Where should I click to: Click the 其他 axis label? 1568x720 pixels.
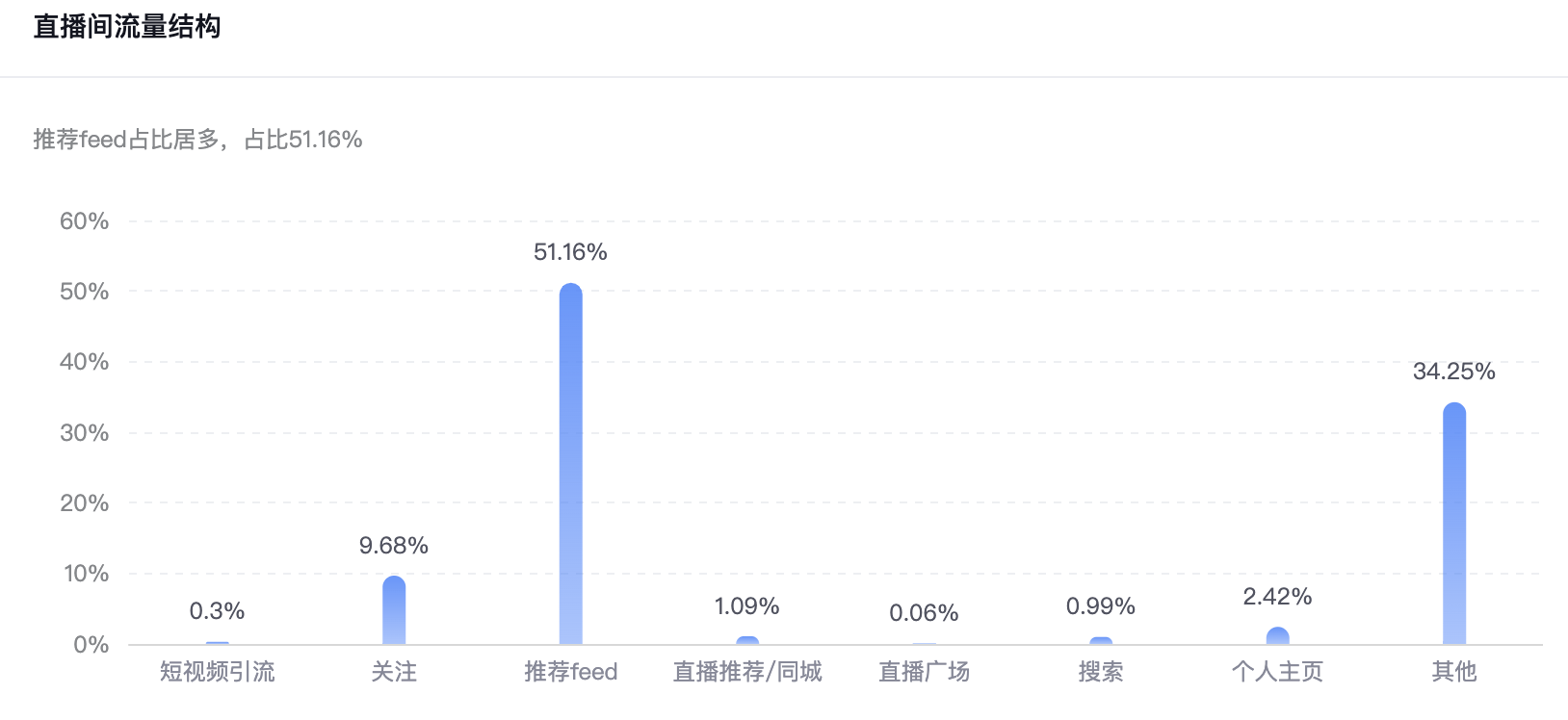[1454, 672]
